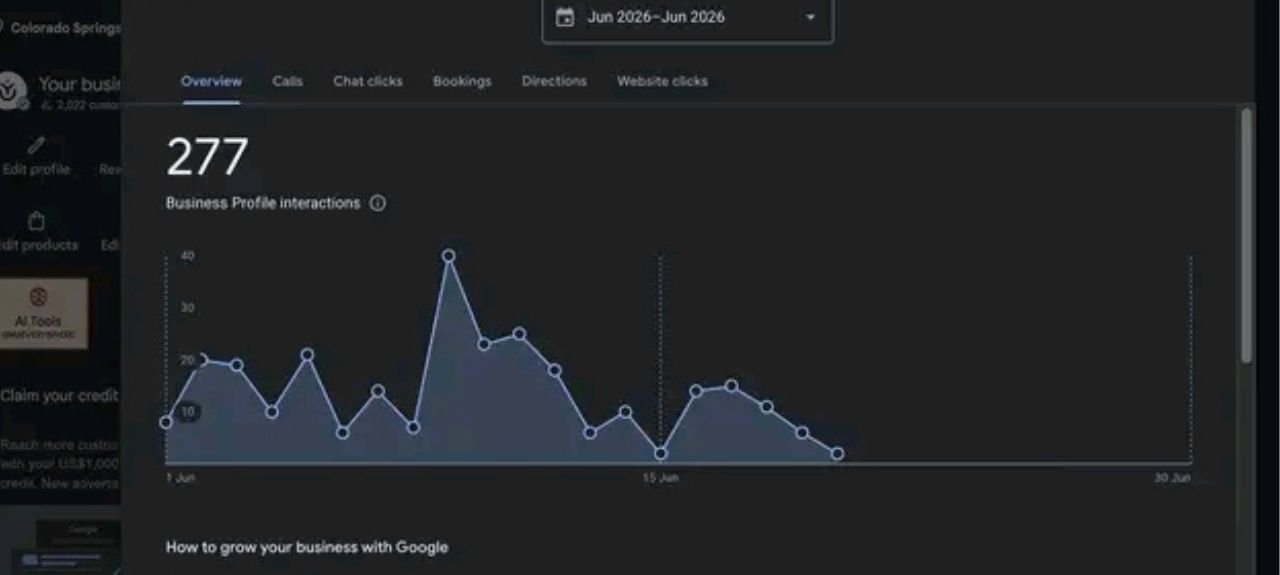
Task: Click the first chart data point on 1 Jun
Action: [166, 422]
